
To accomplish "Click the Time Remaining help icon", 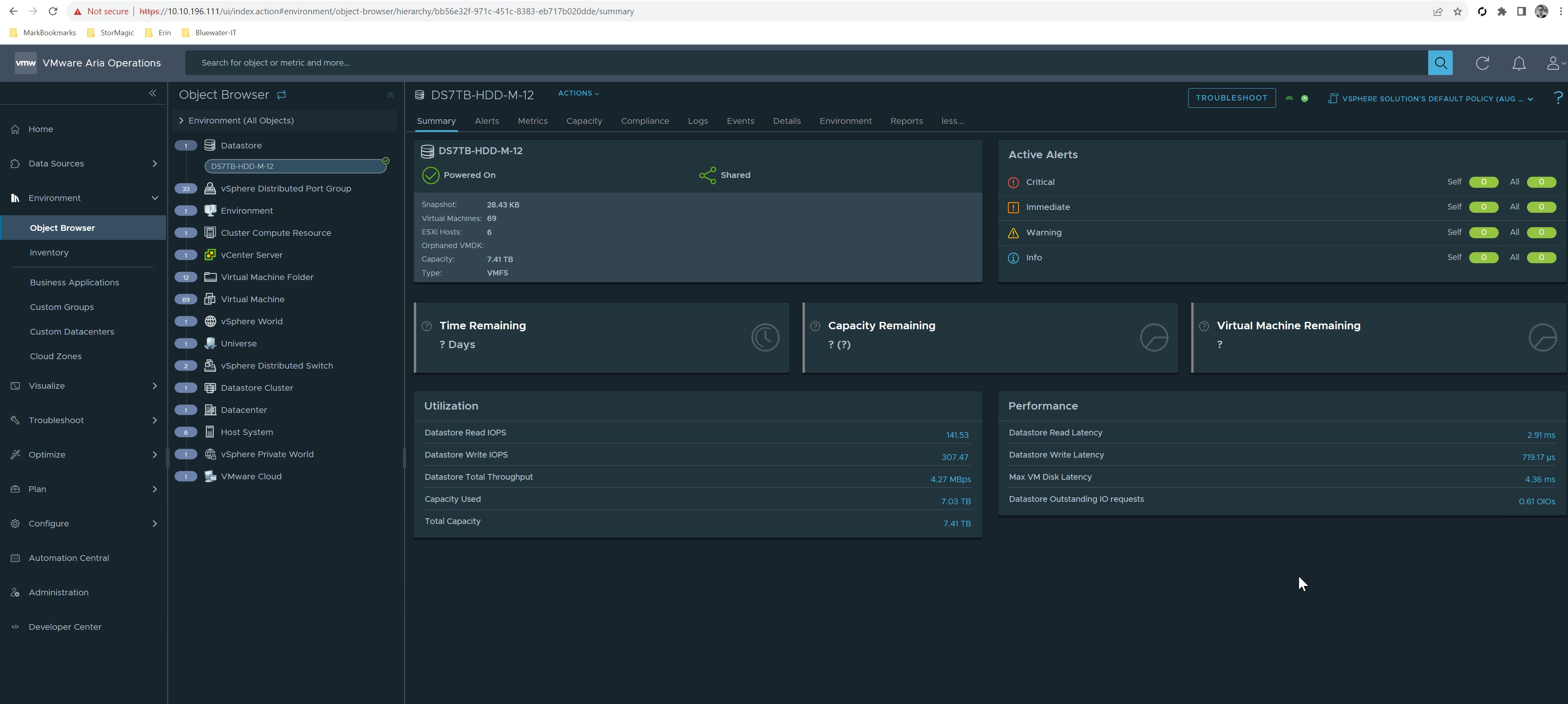I will pos(427,326).
